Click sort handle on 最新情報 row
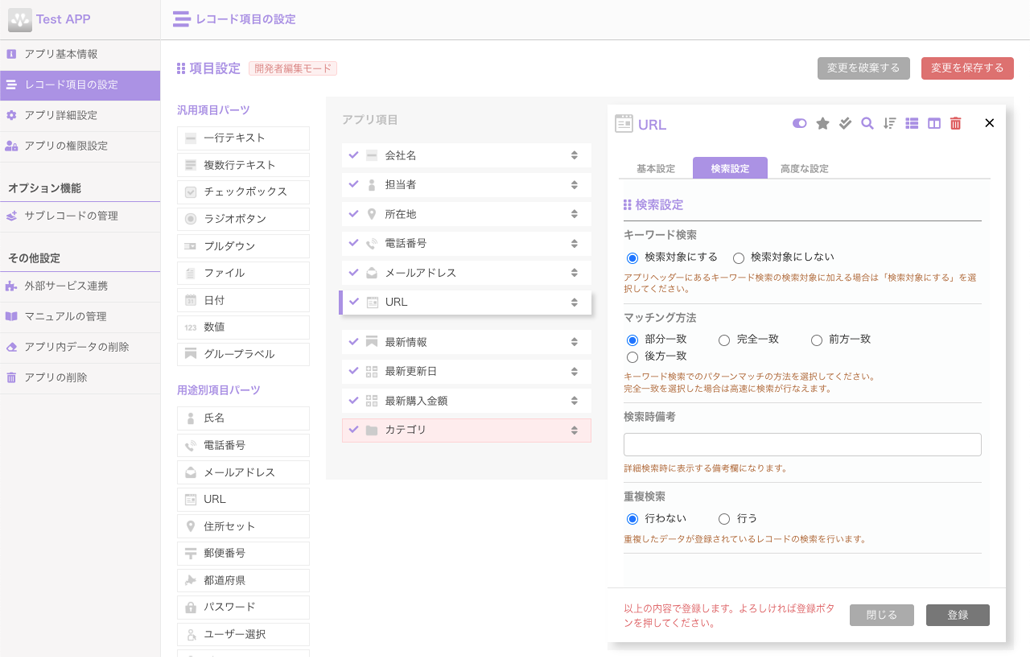1030x657 pixels. tap(574, 342)
